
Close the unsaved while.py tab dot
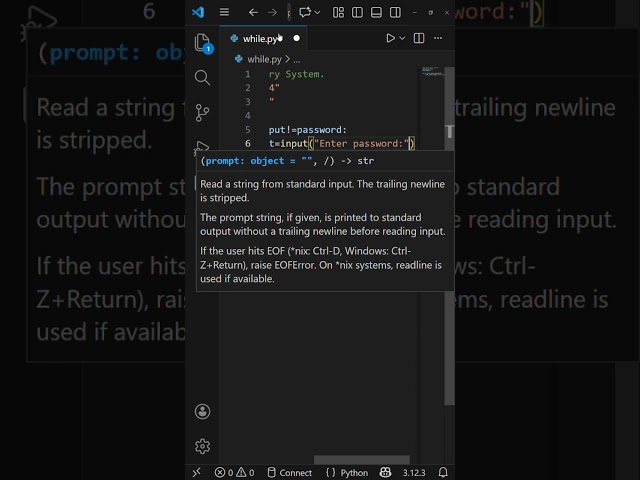pyautogui.click(x=297, y=38)
